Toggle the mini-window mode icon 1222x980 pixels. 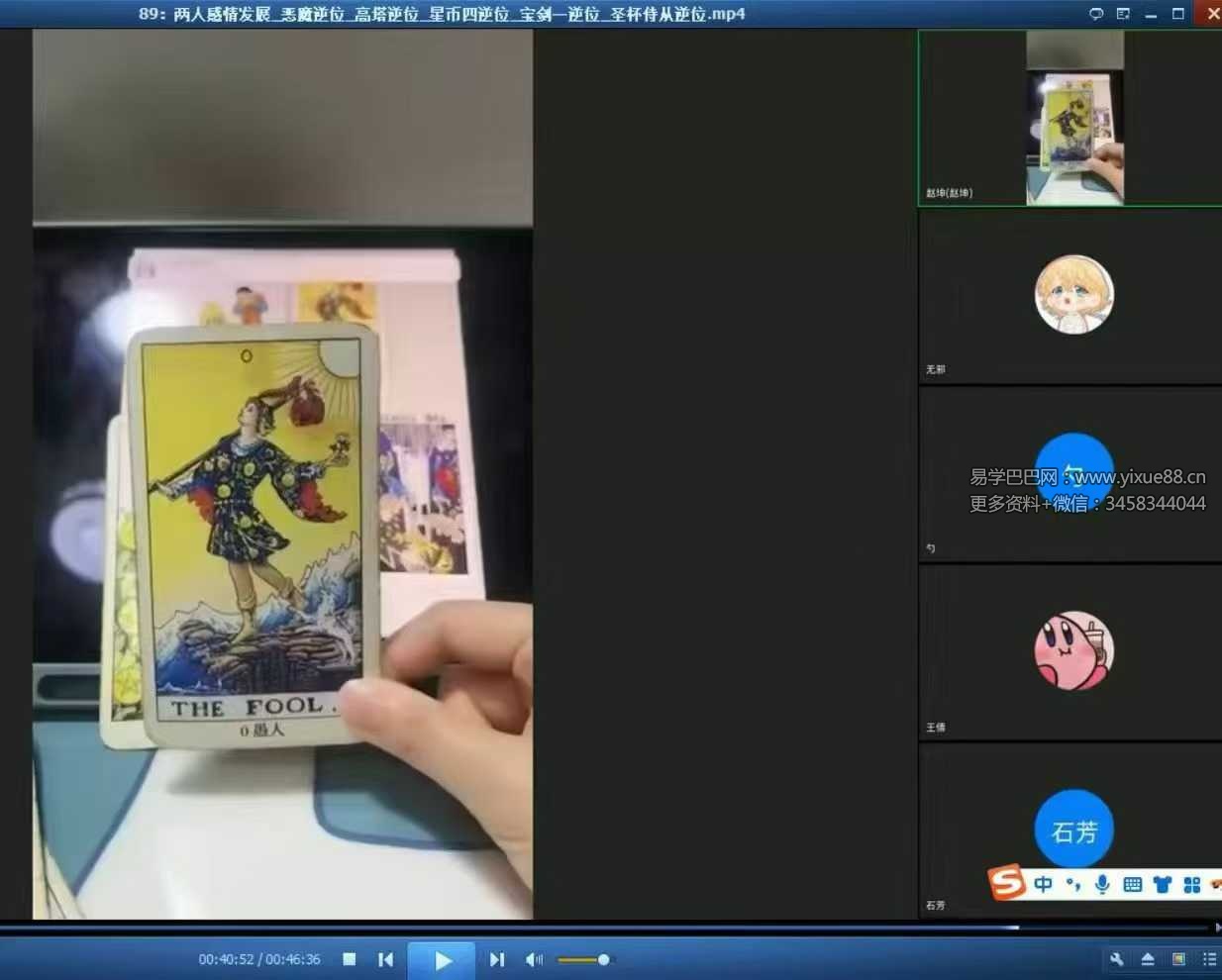(1178, 959)
